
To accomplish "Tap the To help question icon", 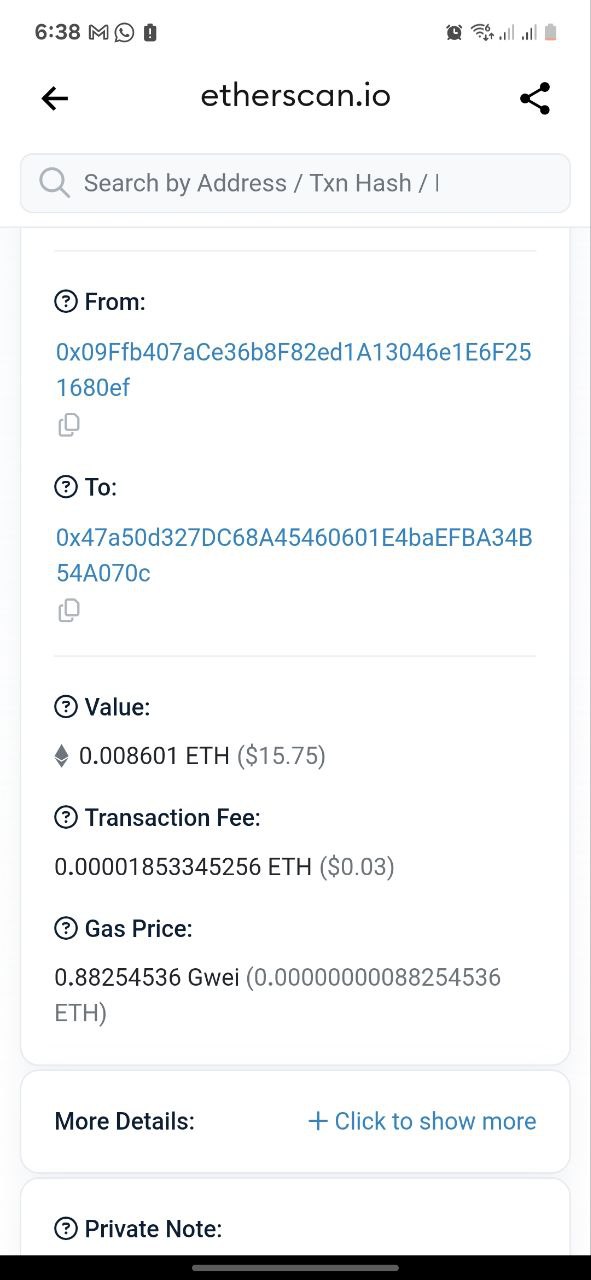I will (x=65, y=487).
